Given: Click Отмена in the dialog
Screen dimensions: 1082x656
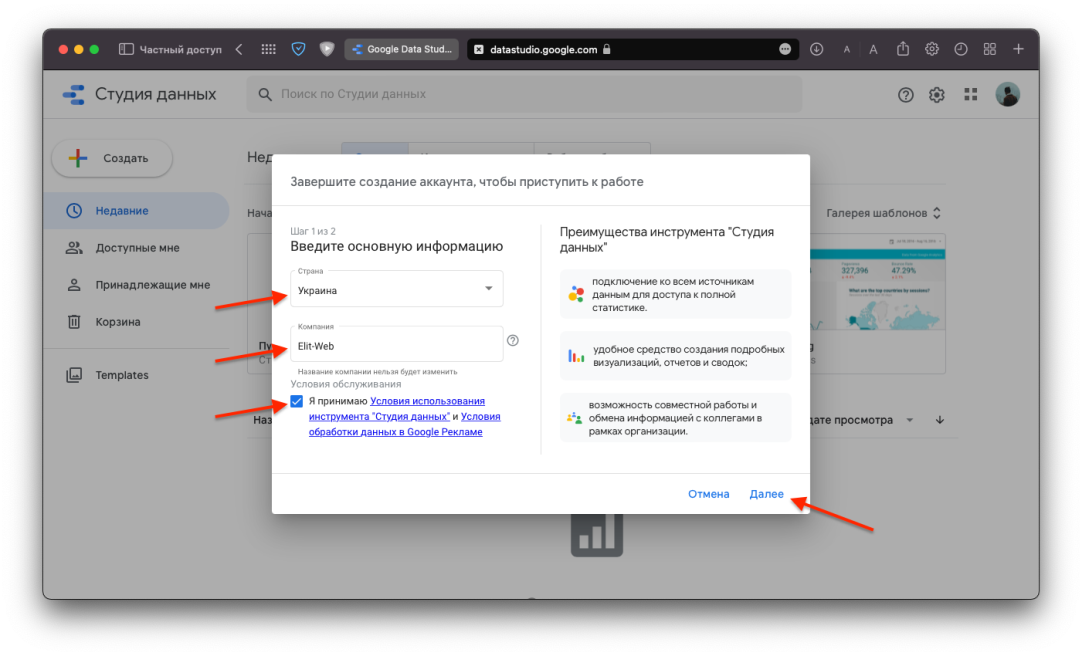Looking at the screenshot, I should 709,494.
